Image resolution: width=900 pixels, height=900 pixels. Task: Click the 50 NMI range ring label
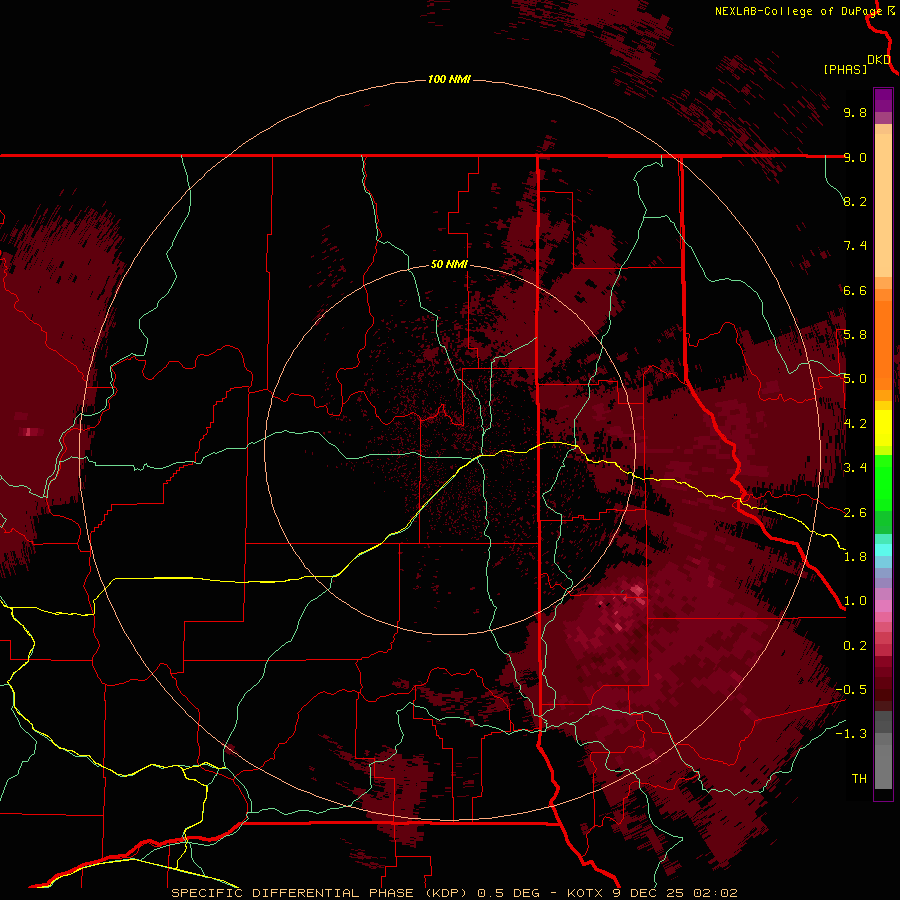pyautogui.click(x=449, y=264)
